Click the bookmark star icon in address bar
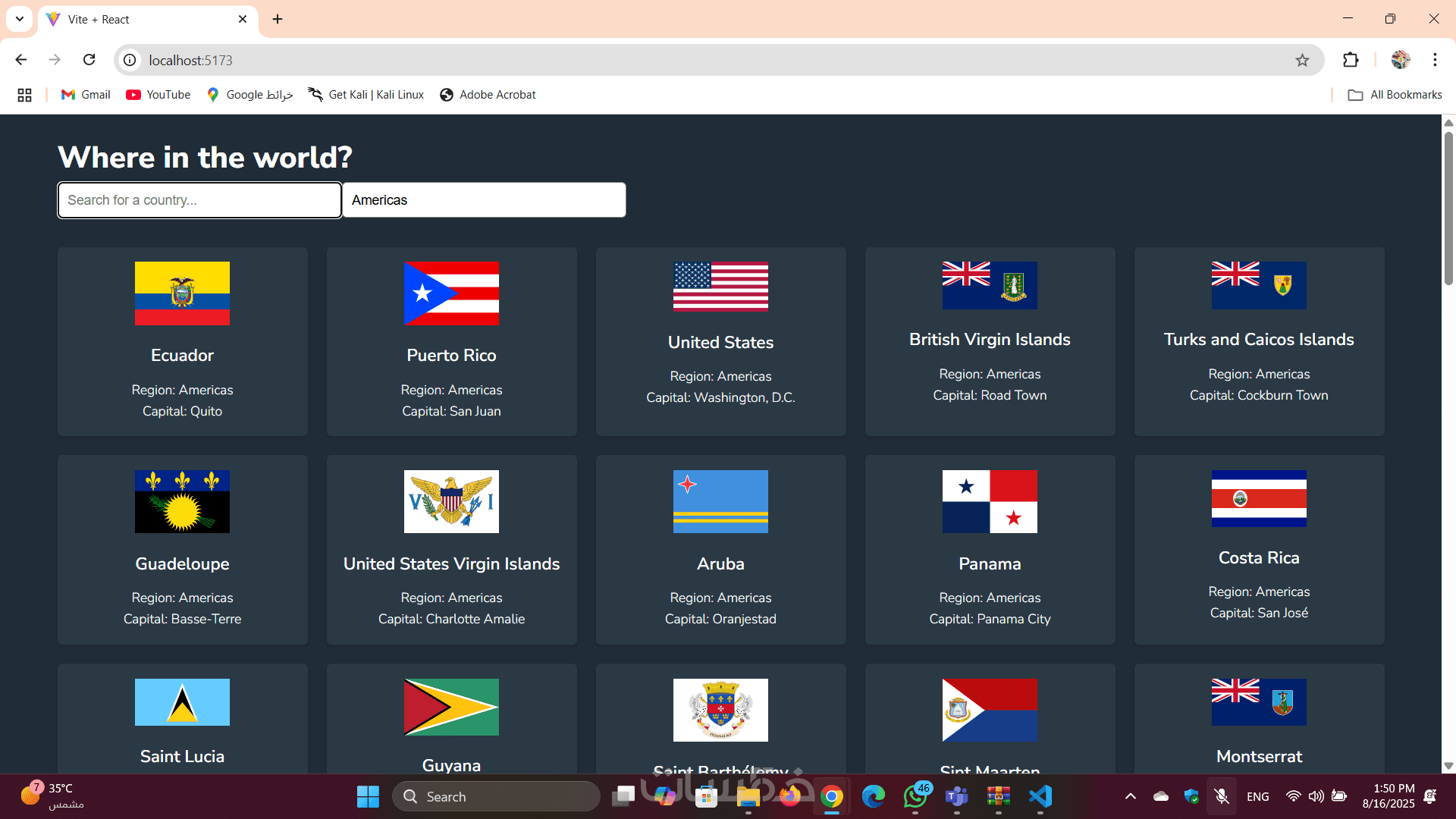The height and width of the screenshot is (819, 1456). [x=1302, y=60]
